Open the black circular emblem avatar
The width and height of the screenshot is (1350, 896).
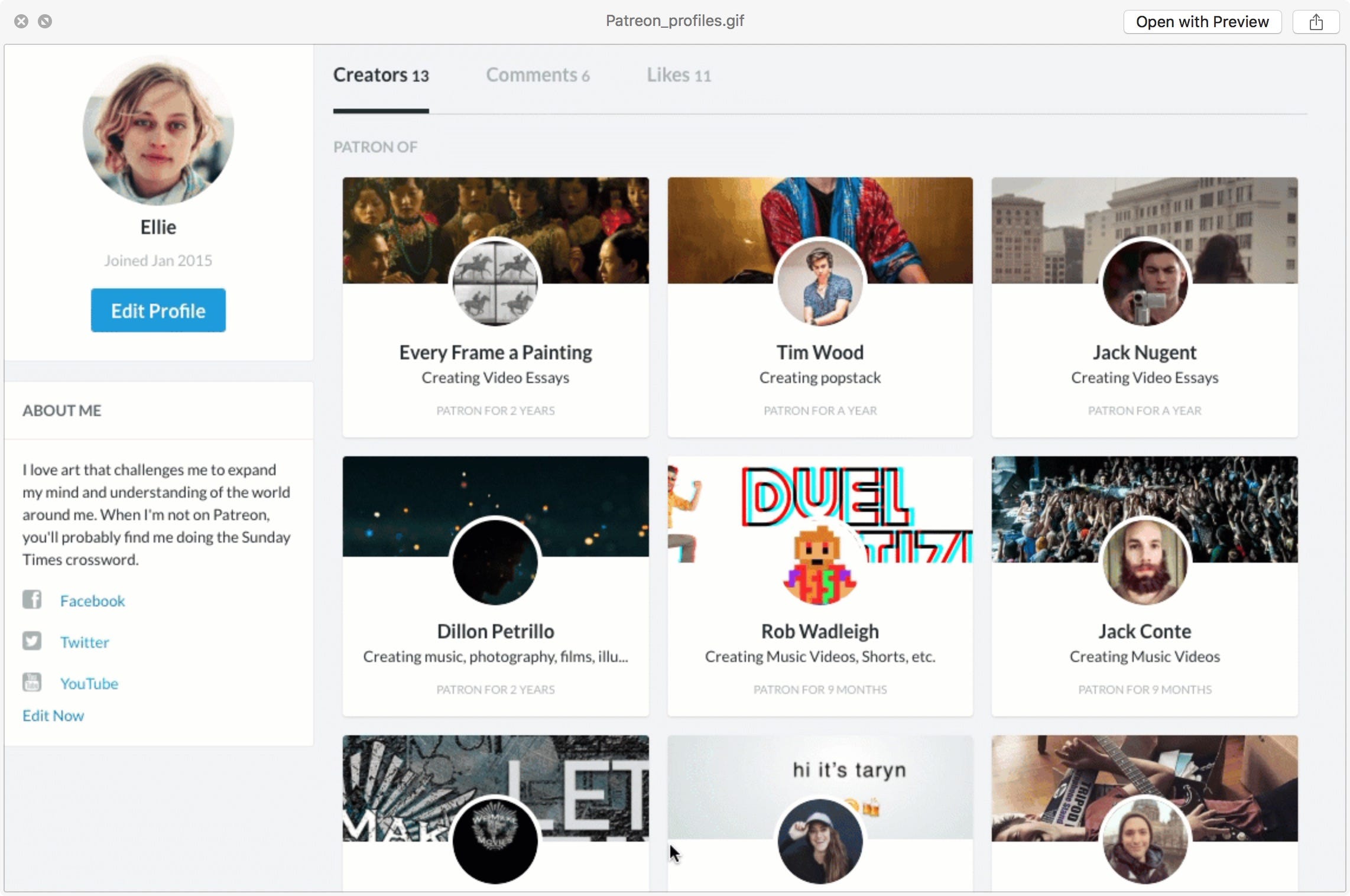495,841
